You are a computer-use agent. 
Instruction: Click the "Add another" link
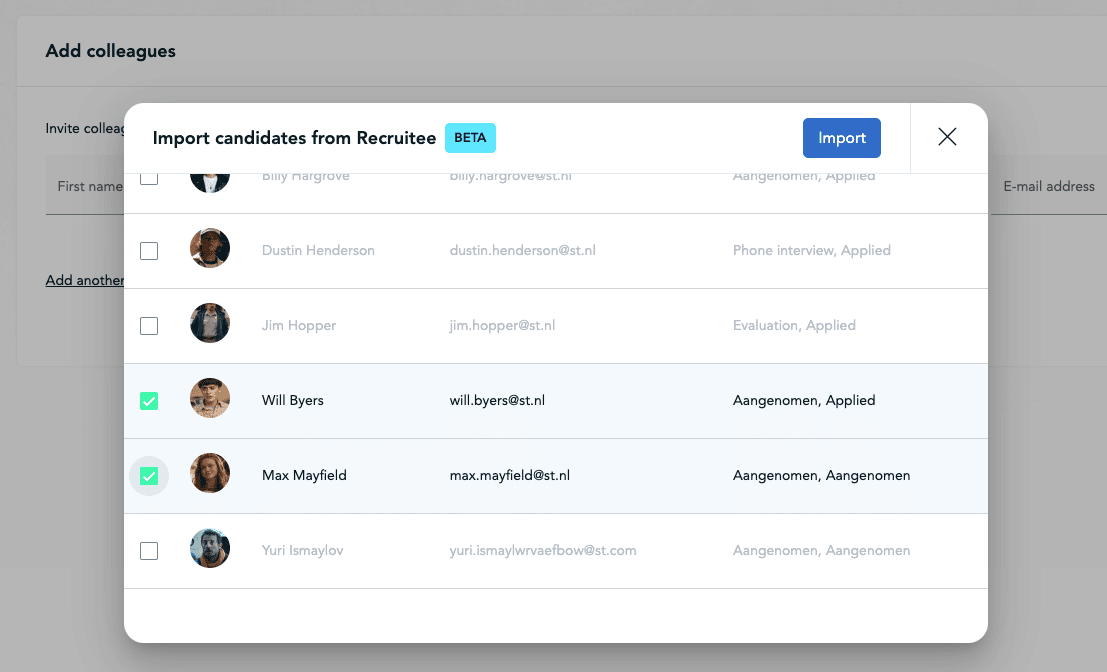click(x=85, y=281)
